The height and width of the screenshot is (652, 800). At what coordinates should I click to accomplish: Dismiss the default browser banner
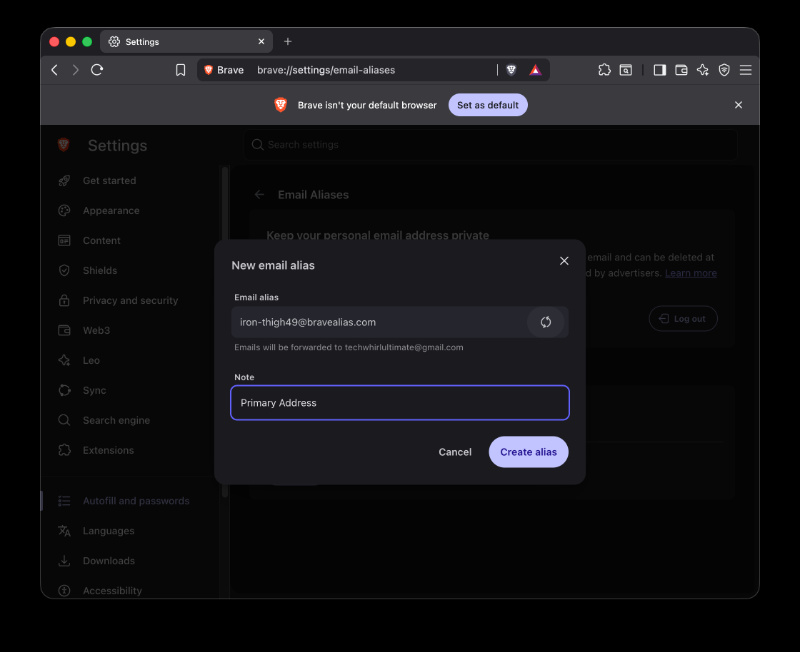pyautogui.click(x=738, y=105)
